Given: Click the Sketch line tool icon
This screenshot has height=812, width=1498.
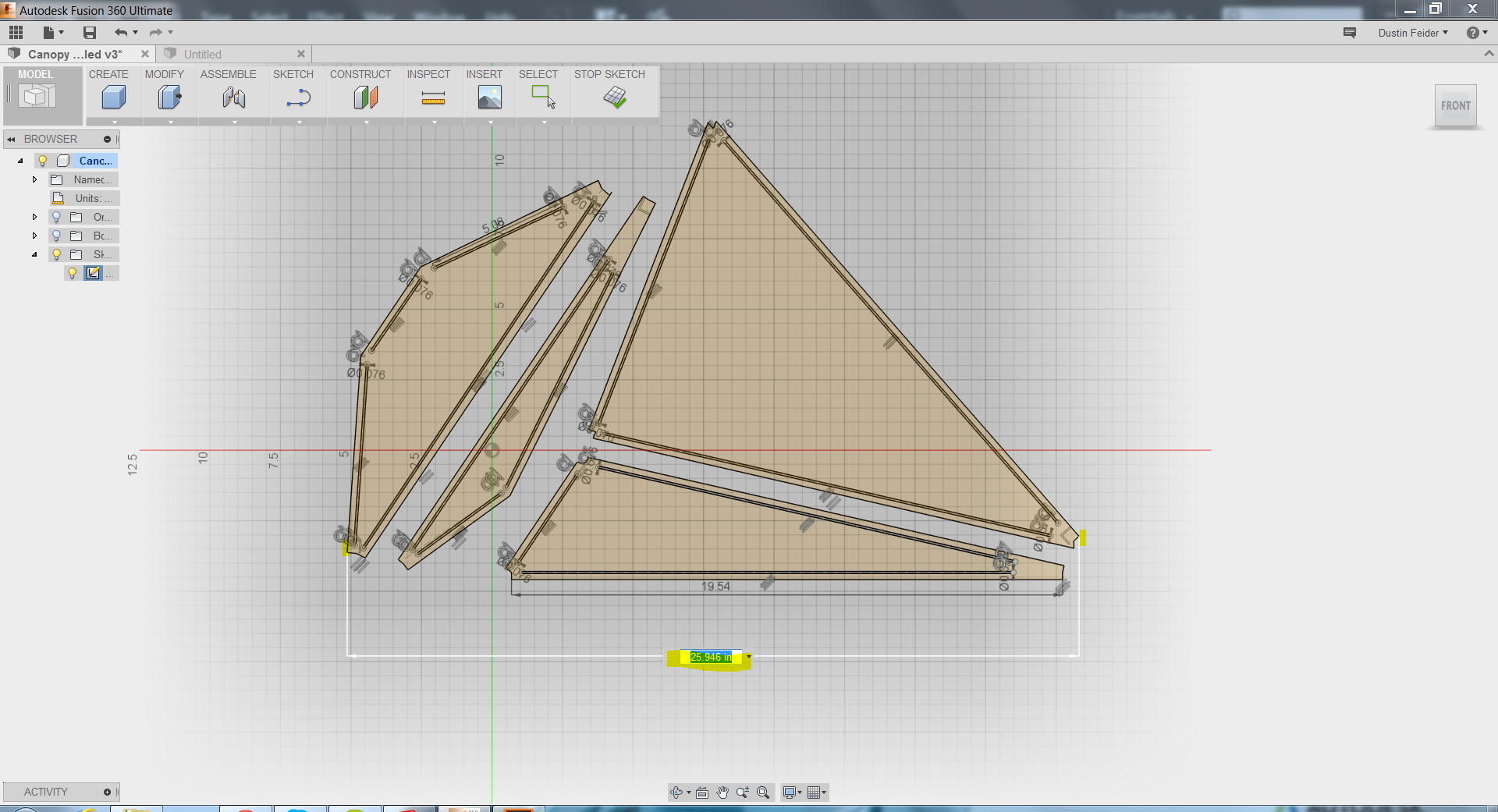Looking at the screenshot, I should [299, 98].
